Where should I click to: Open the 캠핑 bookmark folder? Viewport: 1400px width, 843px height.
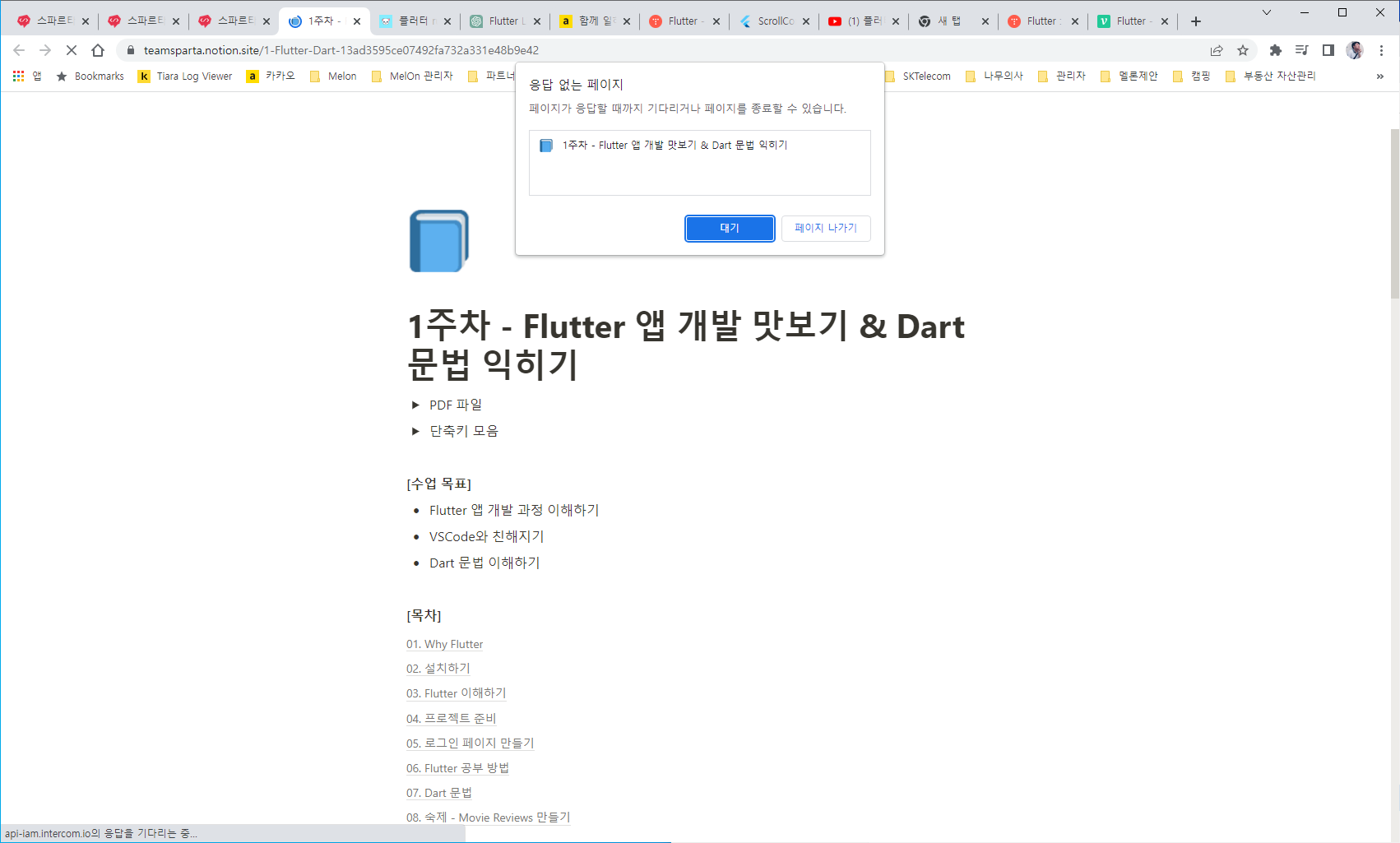click(x=1192, y=76)
